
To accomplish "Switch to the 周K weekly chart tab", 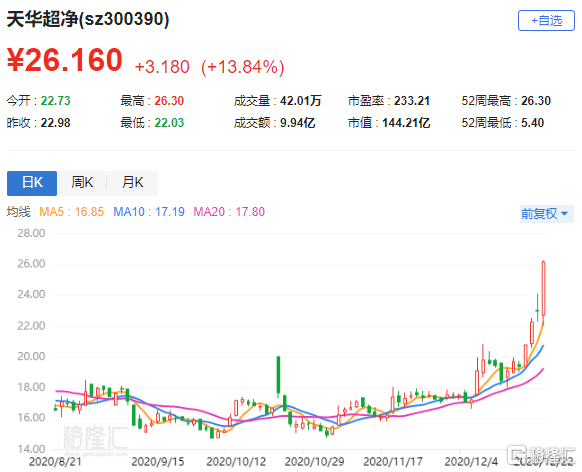I will [x=82, y=183].
